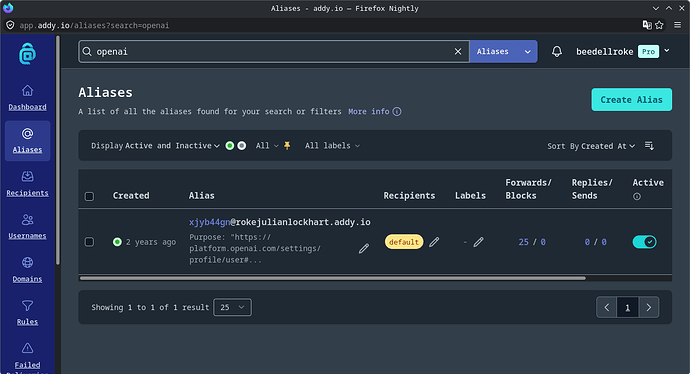690x374 pixels.
Task: Click the Active column info icon
Action: coord(637,197)
